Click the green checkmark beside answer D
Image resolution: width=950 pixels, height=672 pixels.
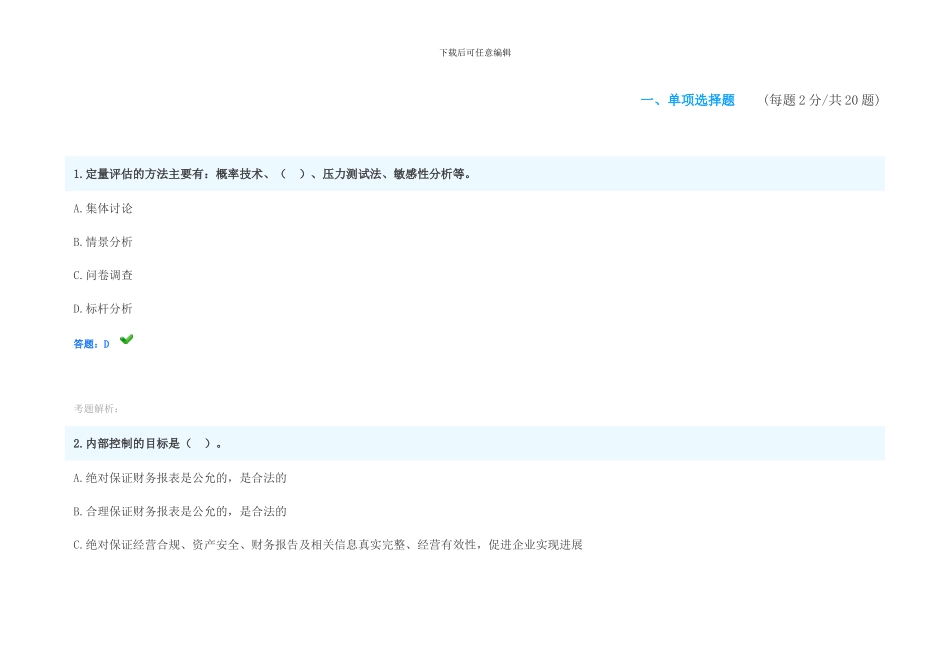pyautogui.click(x=126, y=339)
